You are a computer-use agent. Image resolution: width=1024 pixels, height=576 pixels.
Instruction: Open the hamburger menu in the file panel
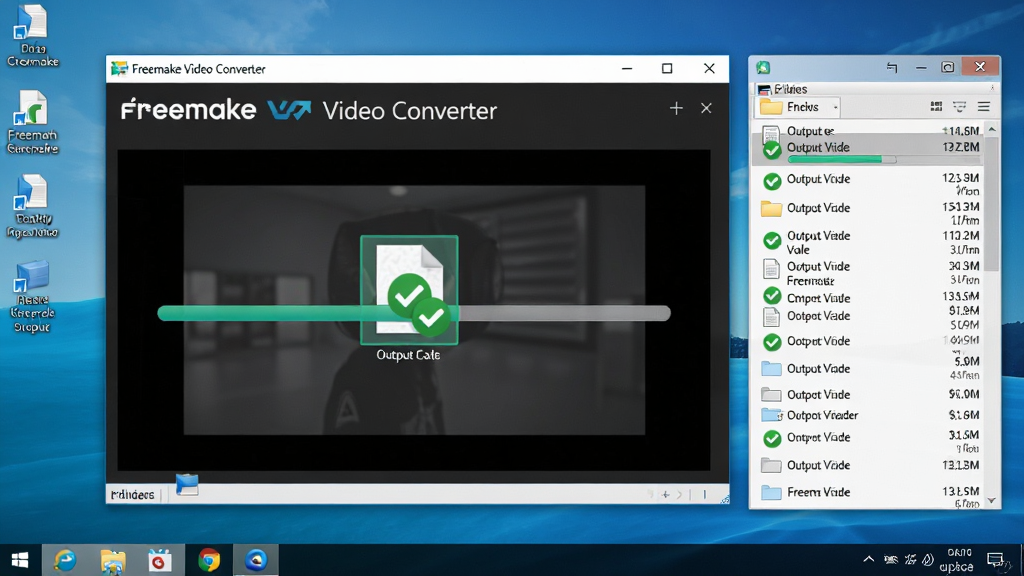tap(984, 106)
